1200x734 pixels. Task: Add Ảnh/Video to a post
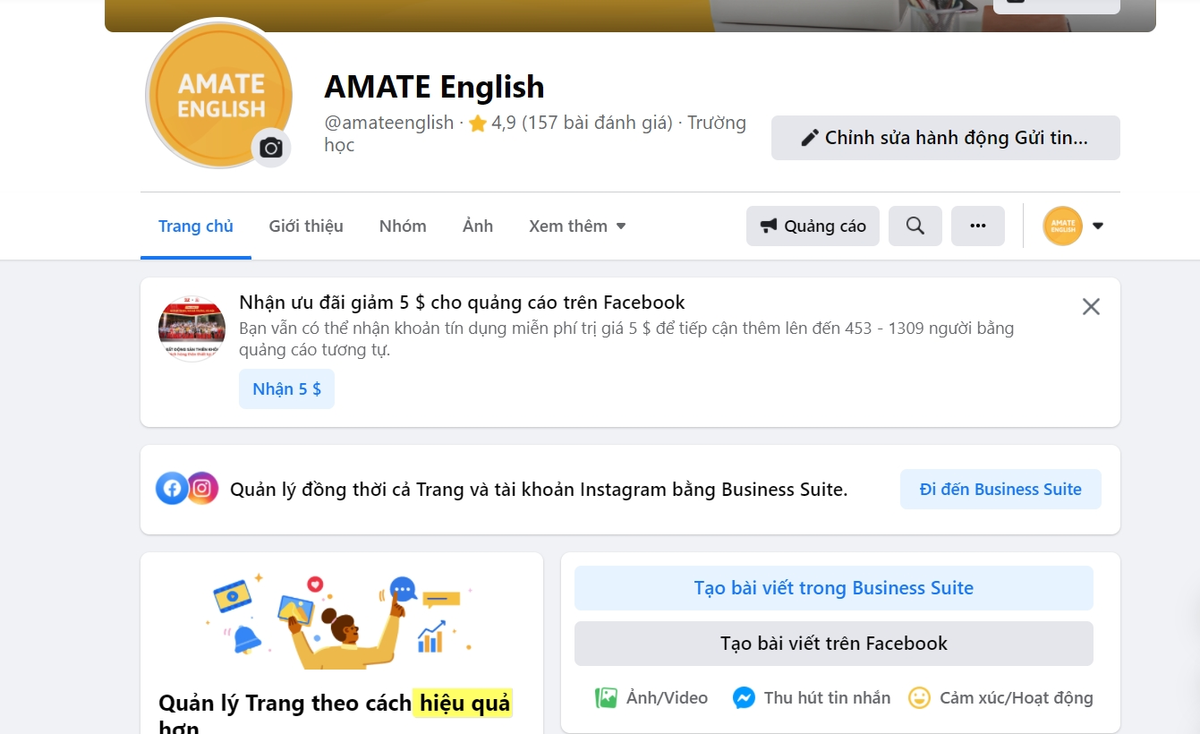(x=651, y=698)
